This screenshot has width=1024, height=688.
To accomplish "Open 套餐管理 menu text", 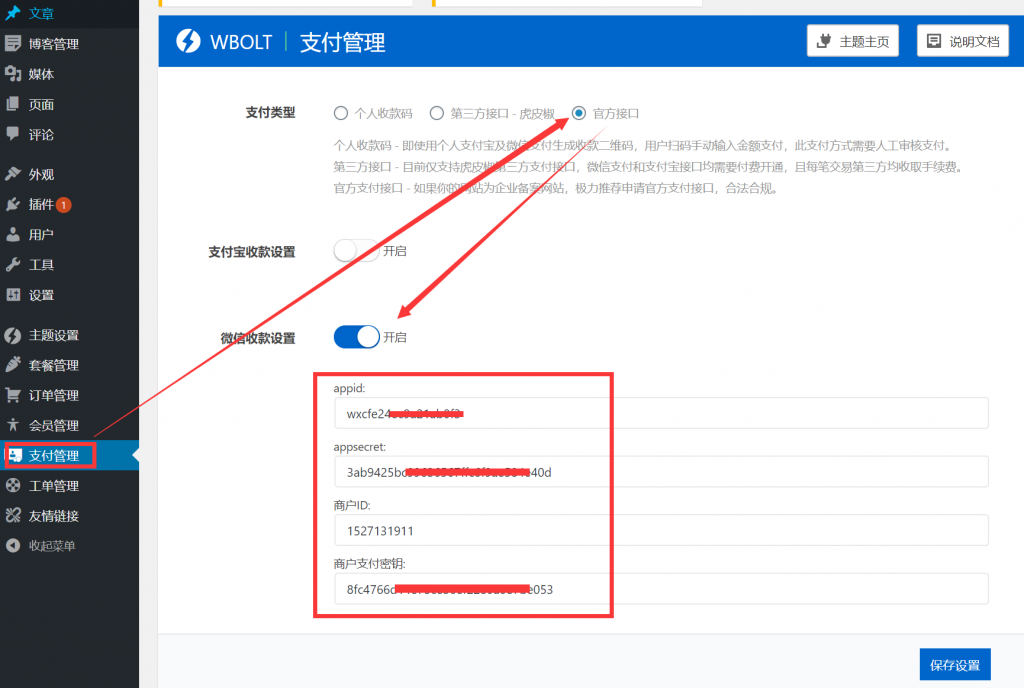I will tap(54, 366).
